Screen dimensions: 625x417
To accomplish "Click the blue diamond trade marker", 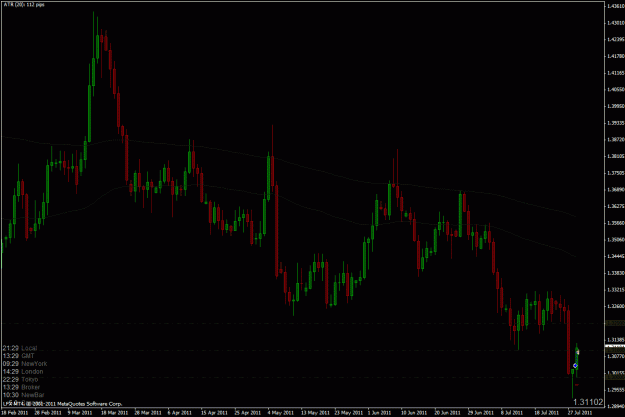I will (x=575, y=366).
